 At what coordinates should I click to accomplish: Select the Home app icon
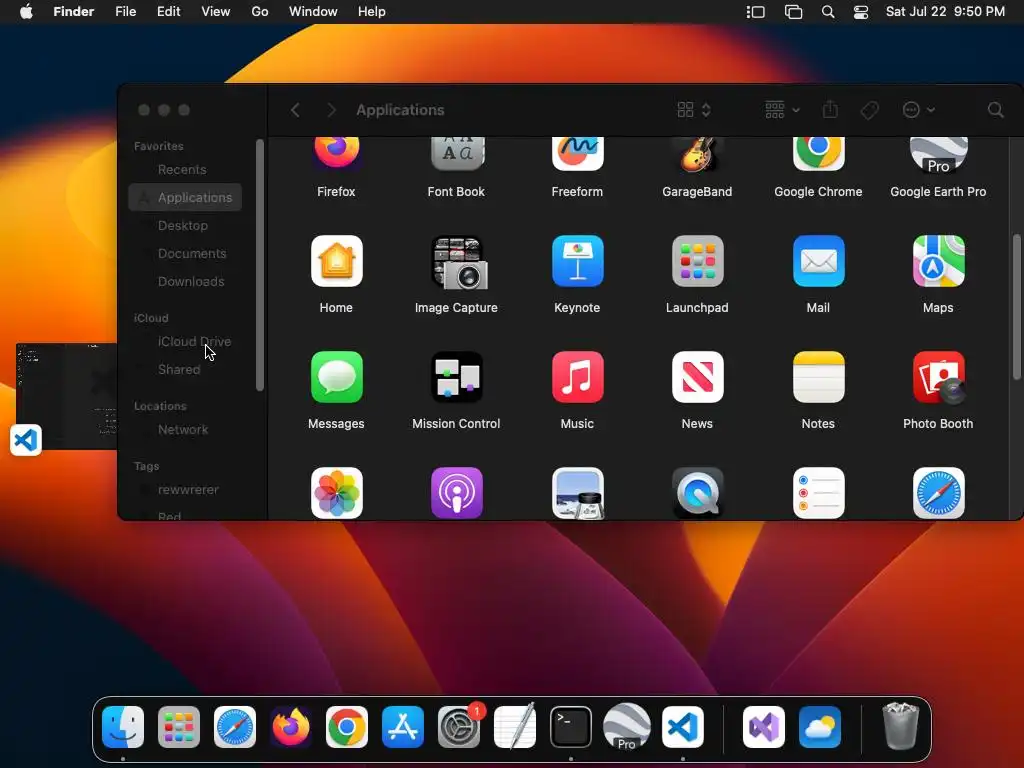[x=336, y=261]
